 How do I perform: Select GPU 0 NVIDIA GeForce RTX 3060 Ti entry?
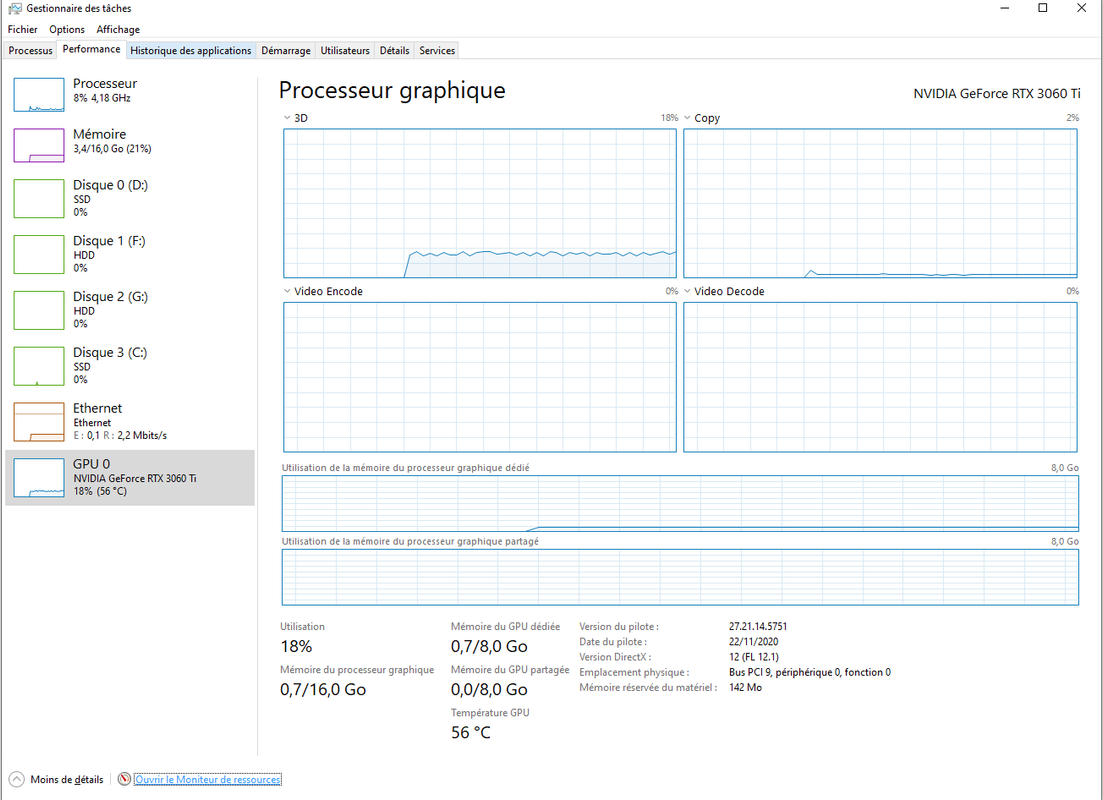click(130, 478)
